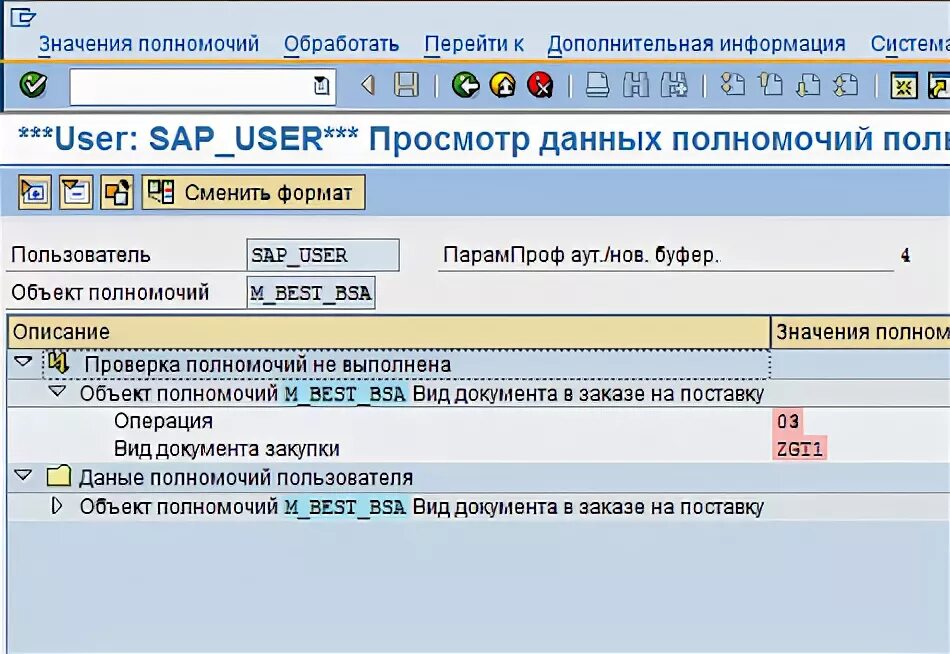Image resolution: width=950 pixels, height=654 pixels.
Task: Confirm entry with the green checkmark icon
Action: tap(33, 86)
